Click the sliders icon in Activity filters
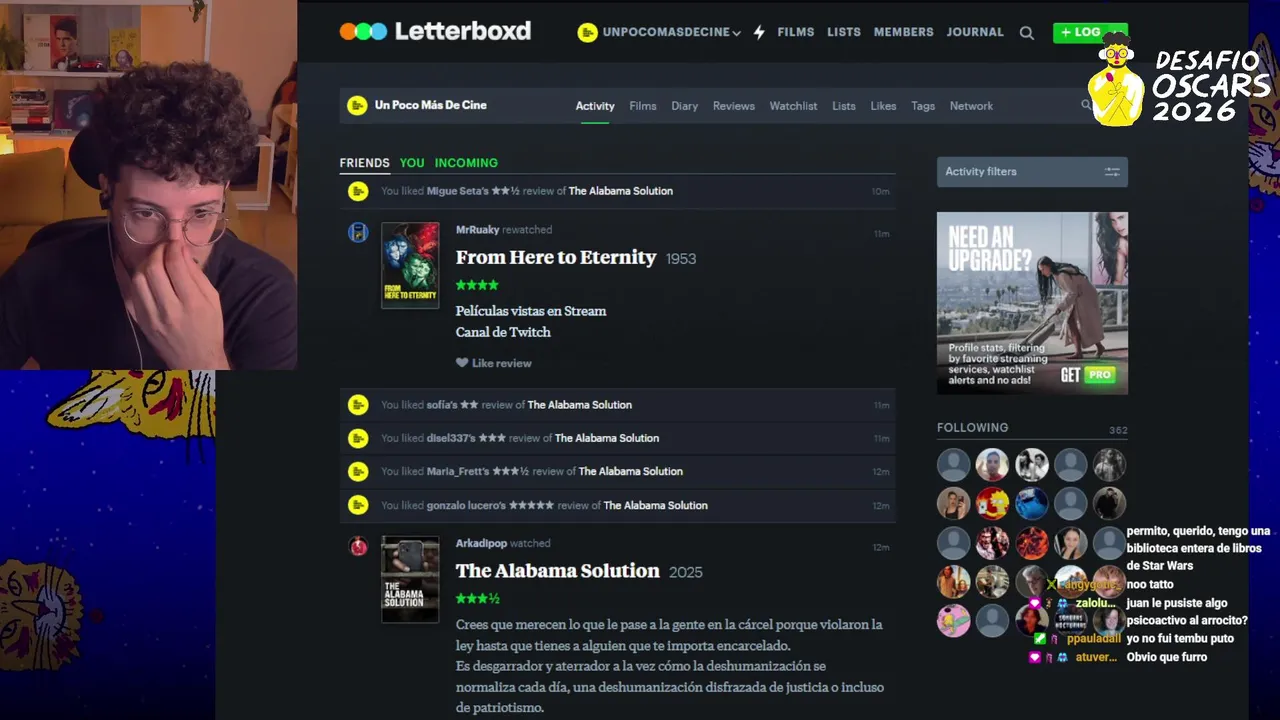 (x=1112, y=172)
